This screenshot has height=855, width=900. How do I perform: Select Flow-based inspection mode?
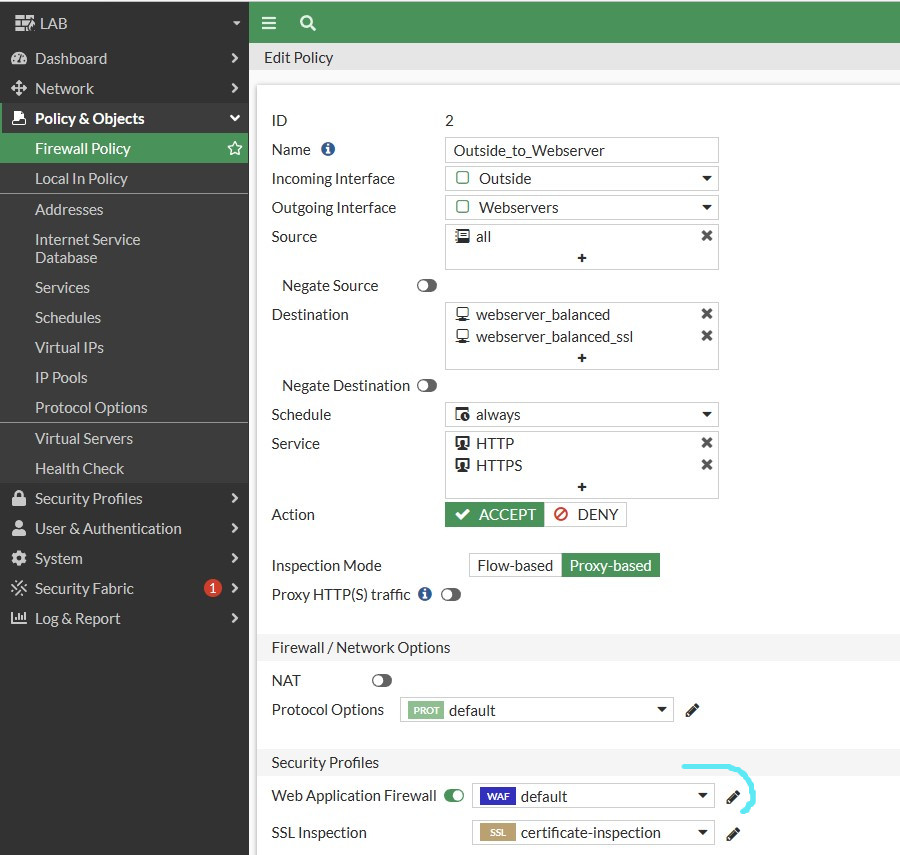click(515, 565)
